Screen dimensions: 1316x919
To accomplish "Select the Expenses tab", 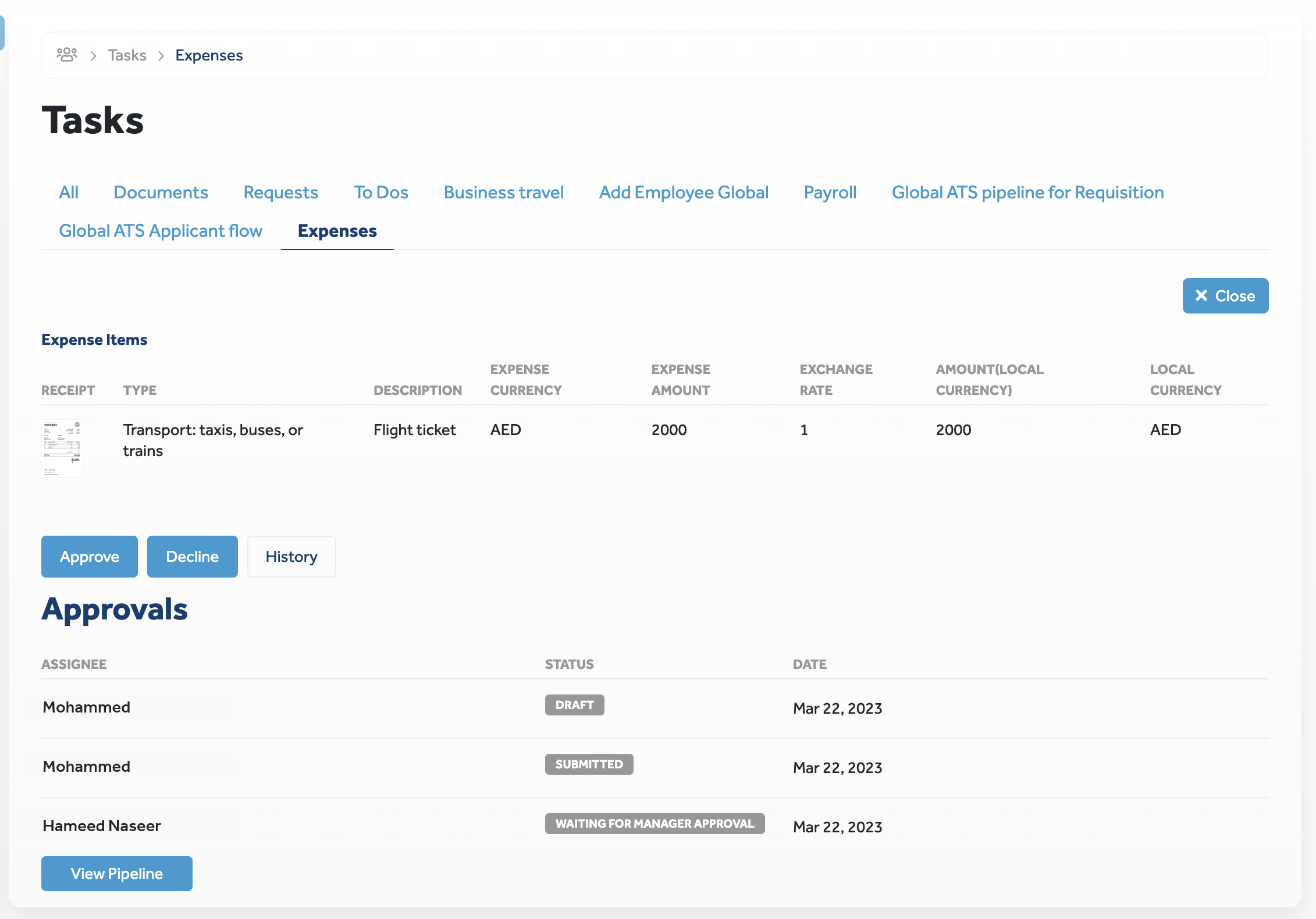I will (337, 231).
